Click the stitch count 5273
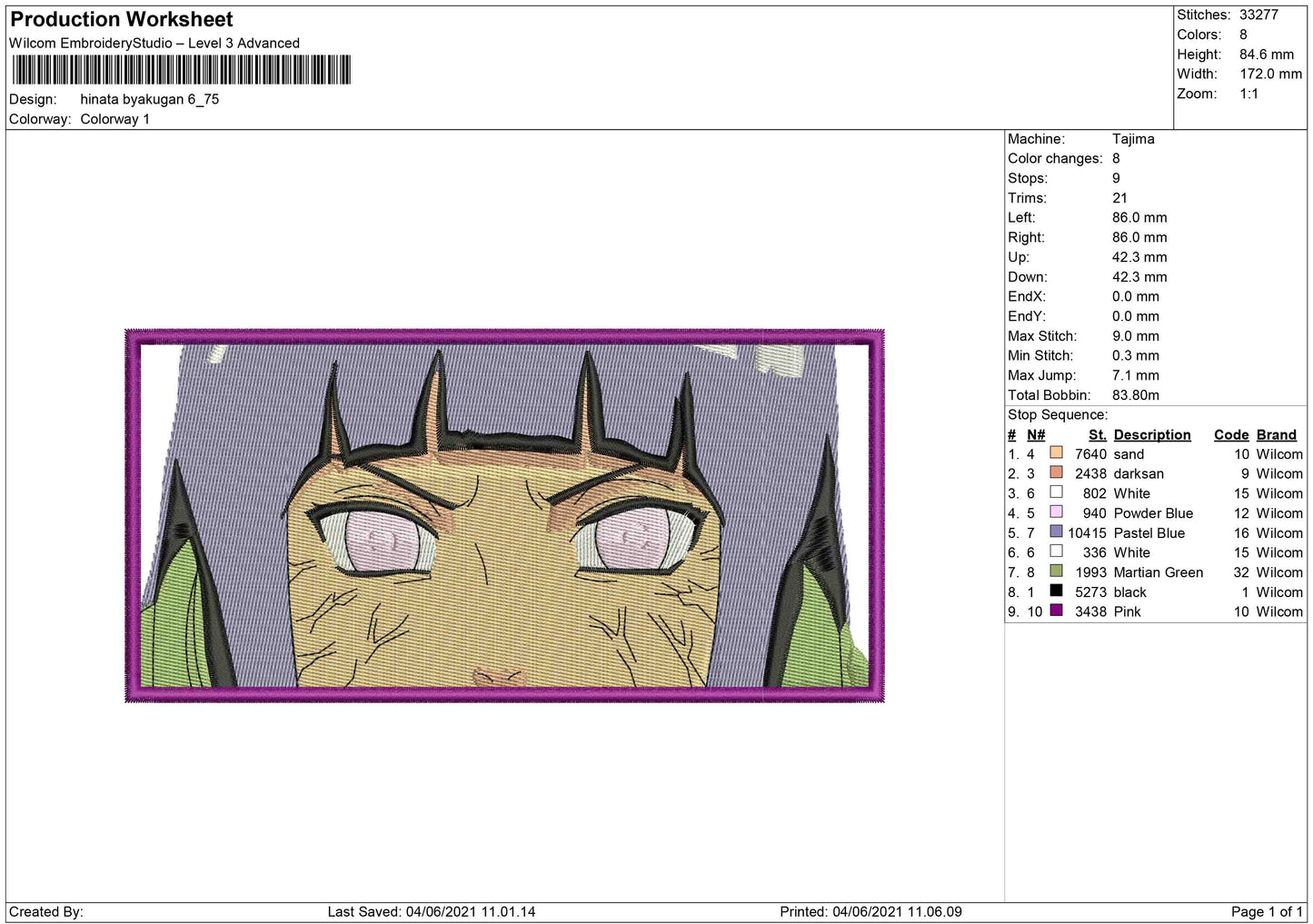1313x924 pixels. [x=1090, y=592]
